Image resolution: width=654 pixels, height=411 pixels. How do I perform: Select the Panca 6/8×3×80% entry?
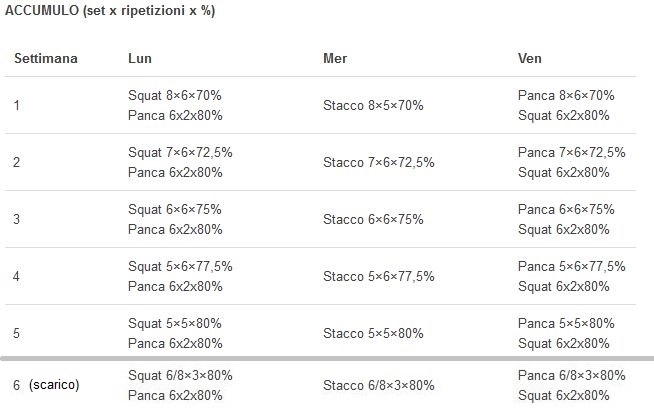point(572,375)
